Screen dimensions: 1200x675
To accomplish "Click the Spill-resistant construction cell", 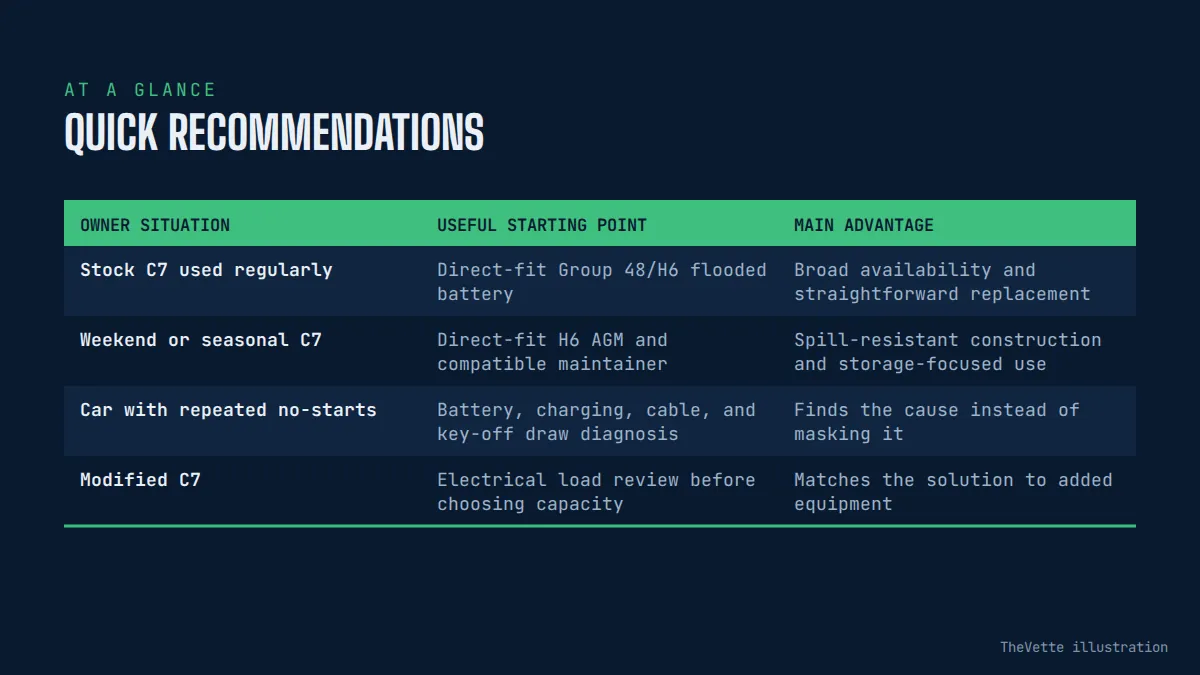I will pos(948,352).
